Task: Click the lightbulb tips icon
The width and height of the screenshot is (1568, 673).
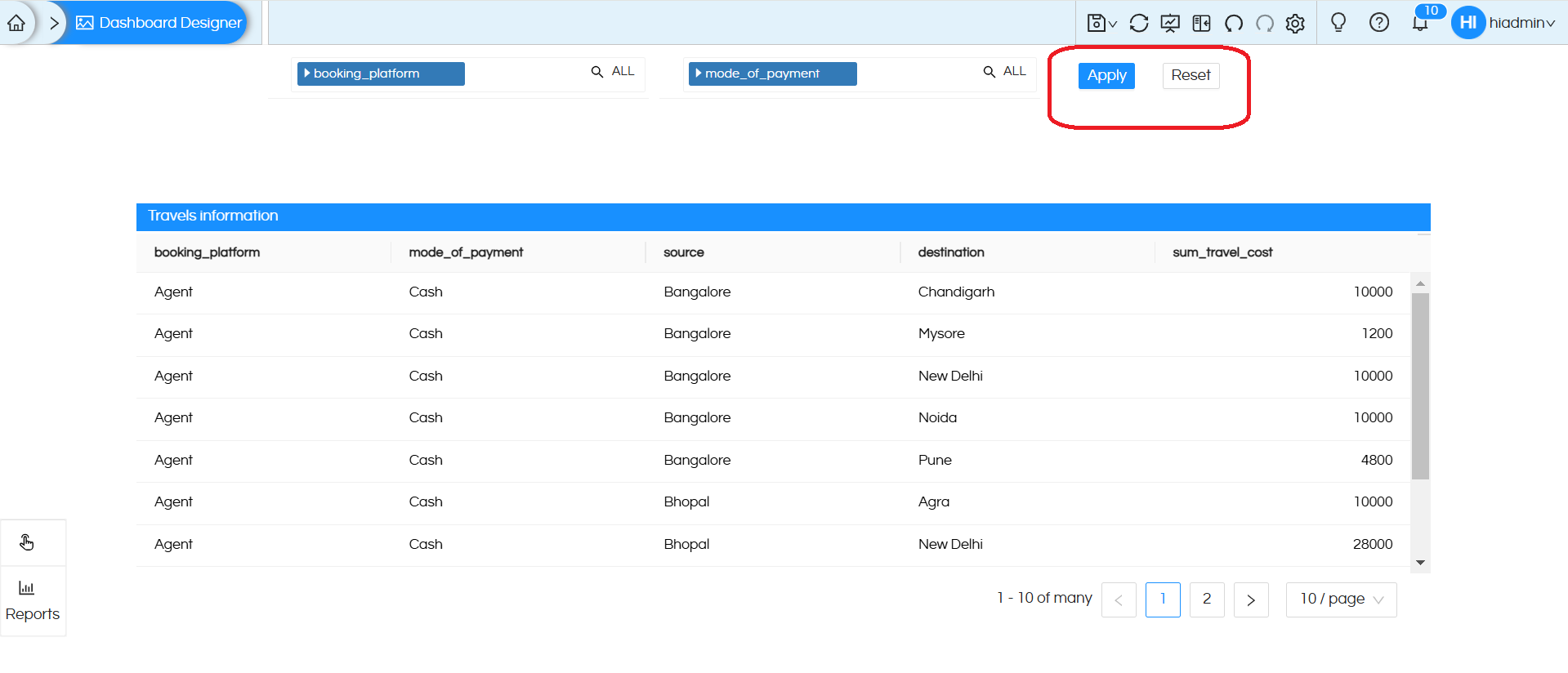Action: coord(1338,22)
